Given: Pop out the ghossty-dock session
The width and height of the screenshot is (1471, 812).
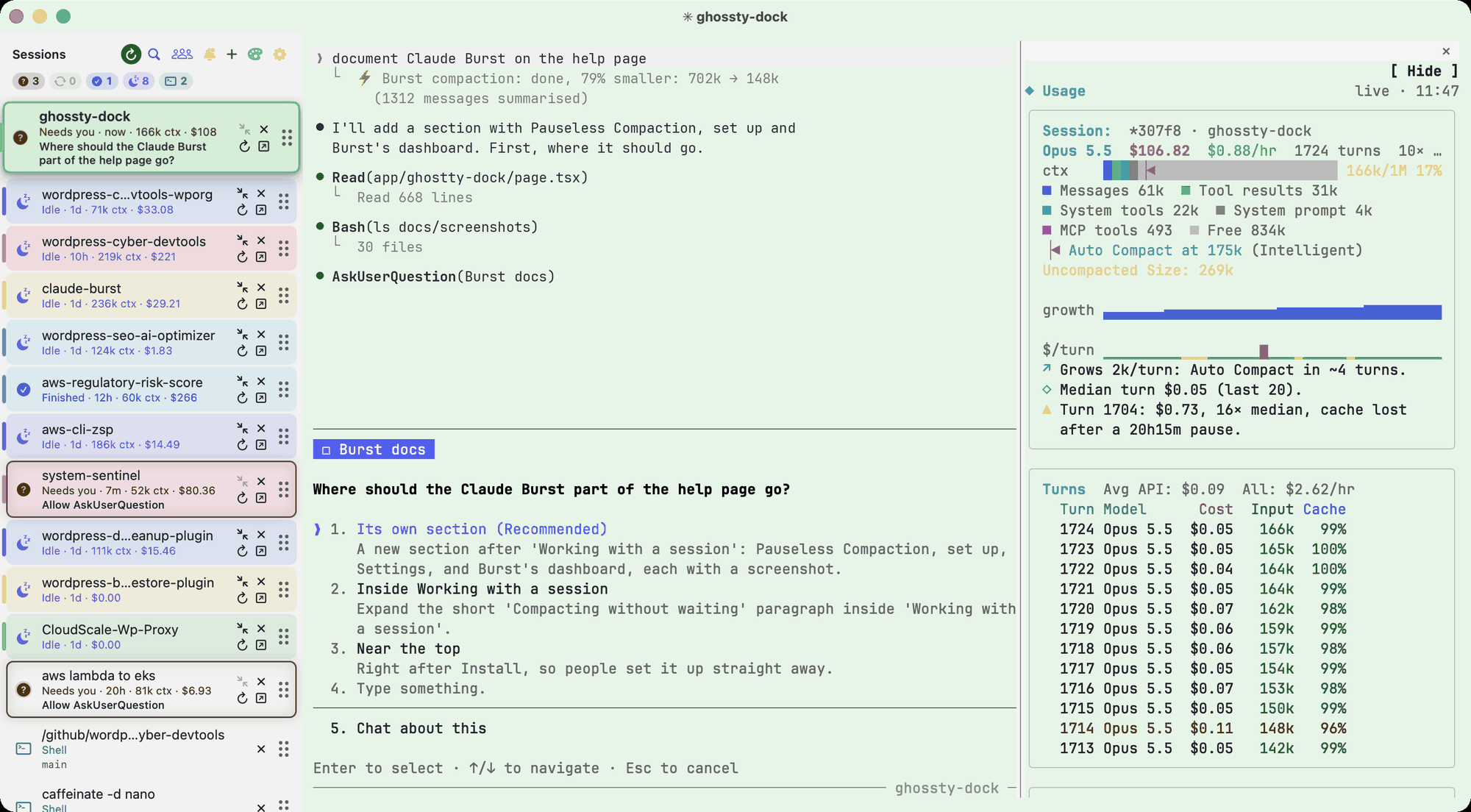Looking at the screenshot, I should [x=264, y=146].
